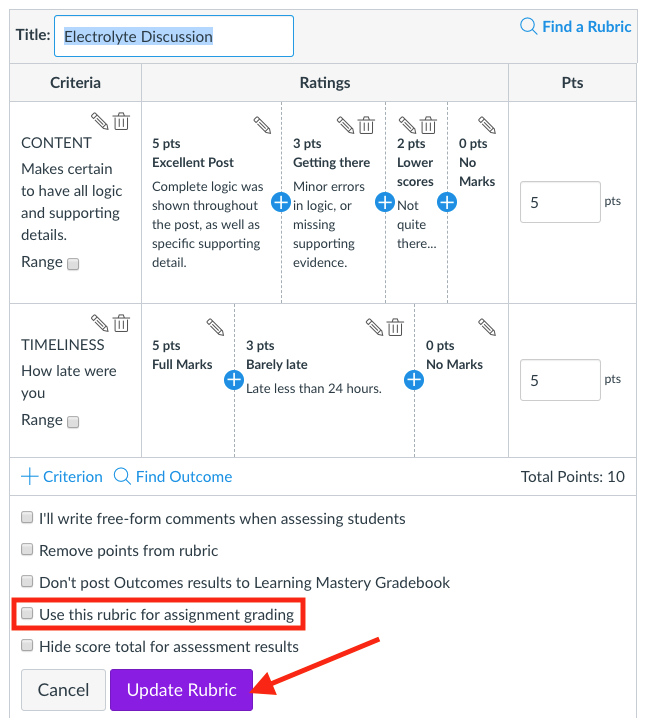The image size is (647, 718).
Task: Delete the Lower scores rating
Action: pos(428,125)
